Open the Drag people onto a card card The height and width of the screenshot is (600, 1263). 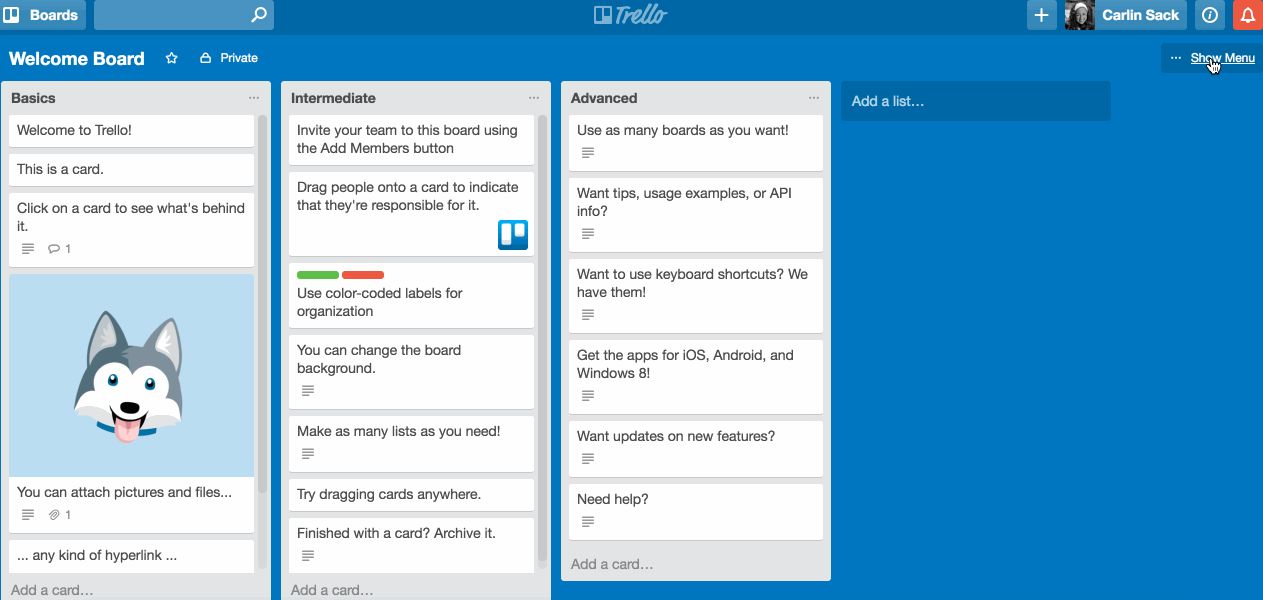(x=412, y=214)
